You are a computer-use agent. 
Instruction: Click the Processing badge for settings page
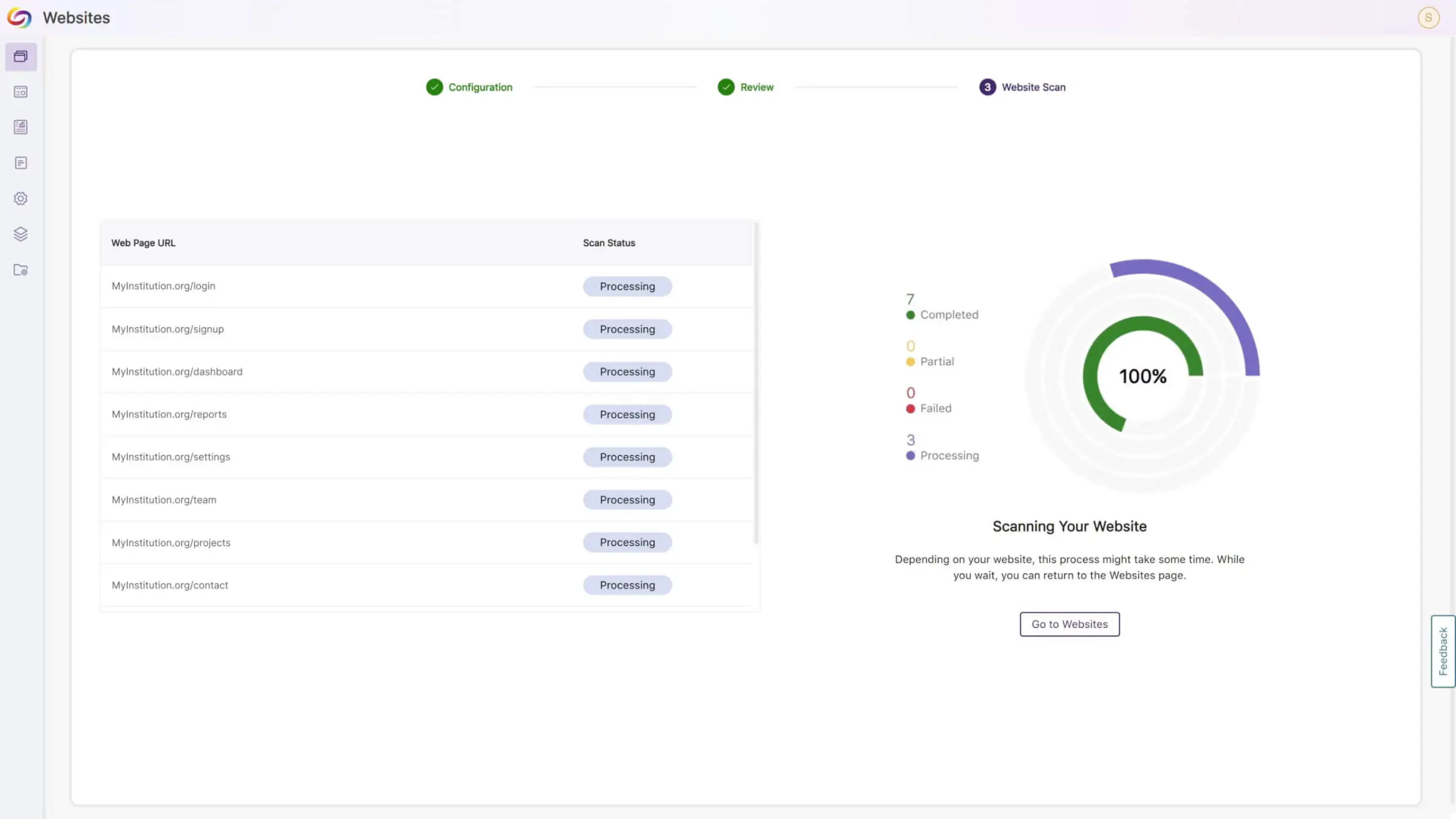627,457
